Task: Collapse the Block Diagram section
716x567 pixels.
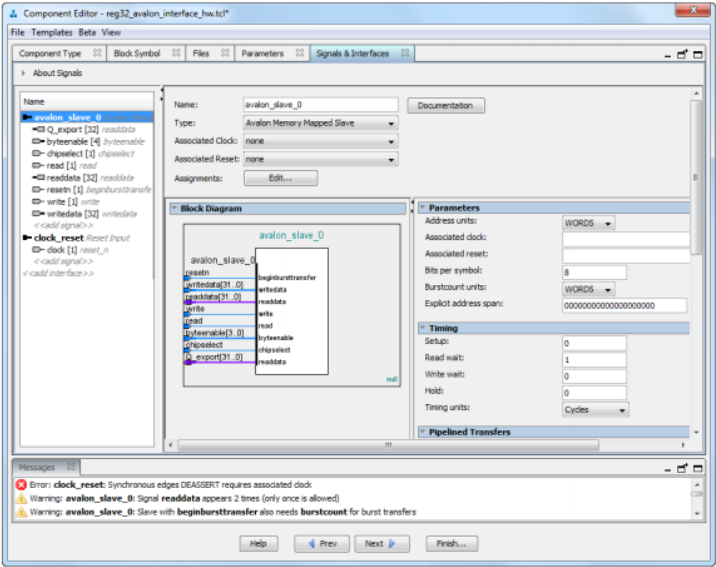Action: (x=174, y=208)
